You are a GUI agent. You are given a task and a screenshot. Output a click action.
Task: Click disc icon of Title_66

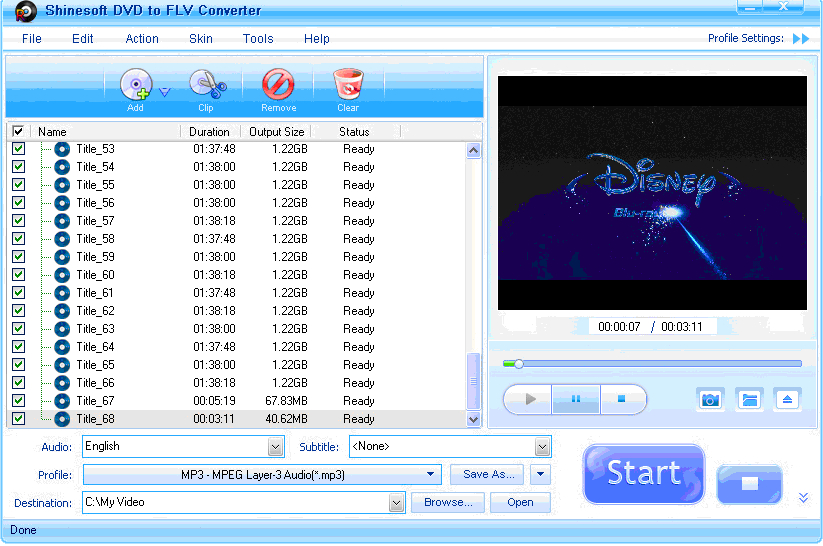tap(62, 383)
